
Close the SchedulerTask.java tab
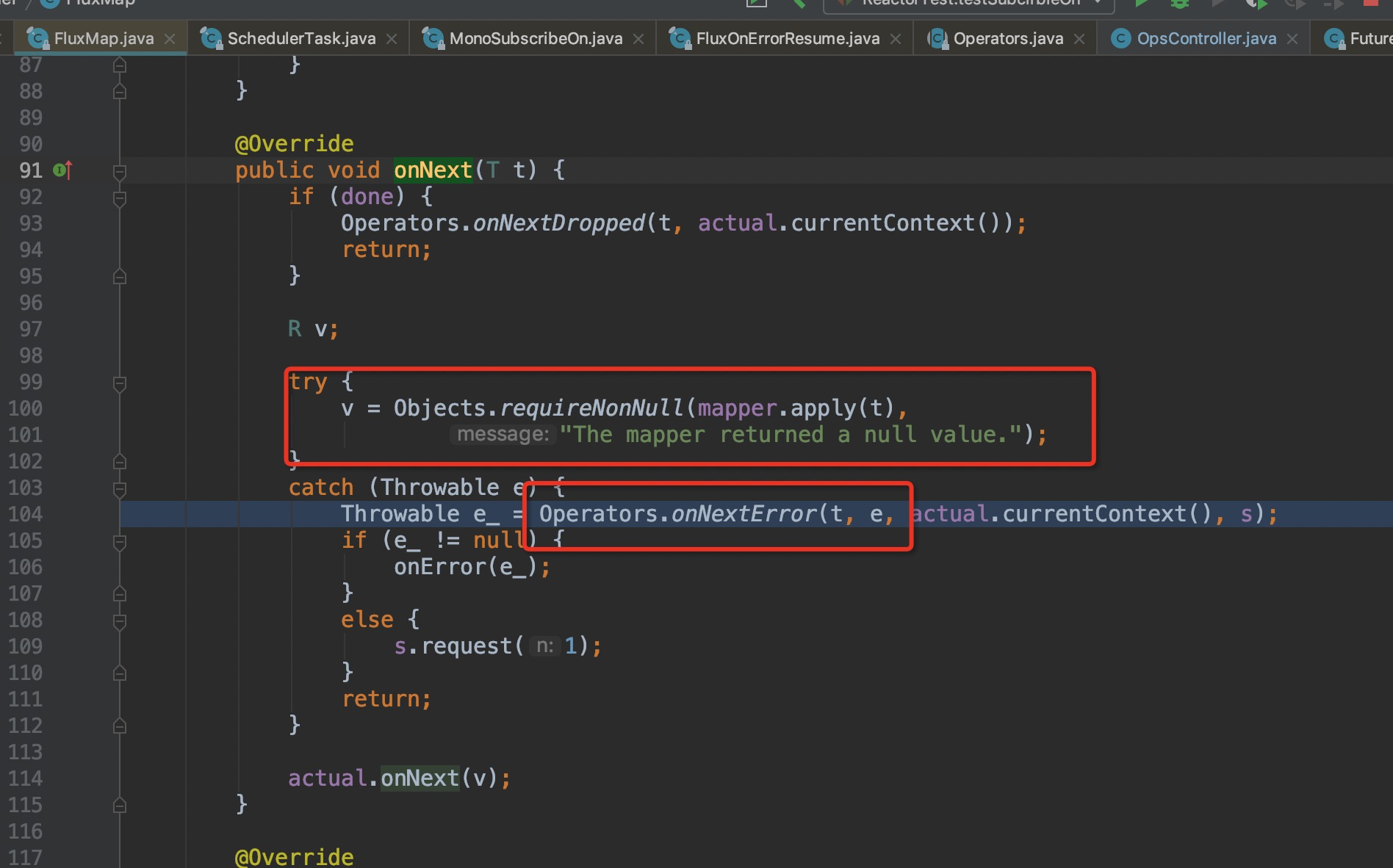click(x=392, y=37)
